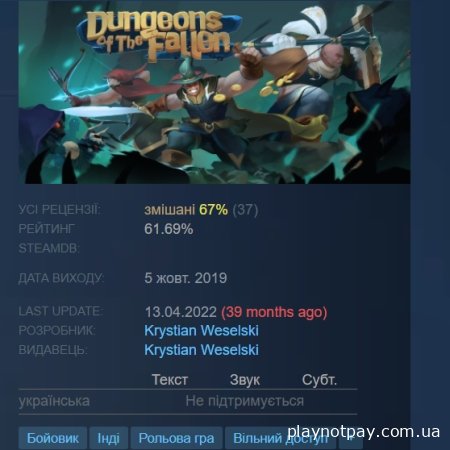Open the Krystian Weselski developer link
This screenshot has width=450, height=450.
(x=201, y=331)
